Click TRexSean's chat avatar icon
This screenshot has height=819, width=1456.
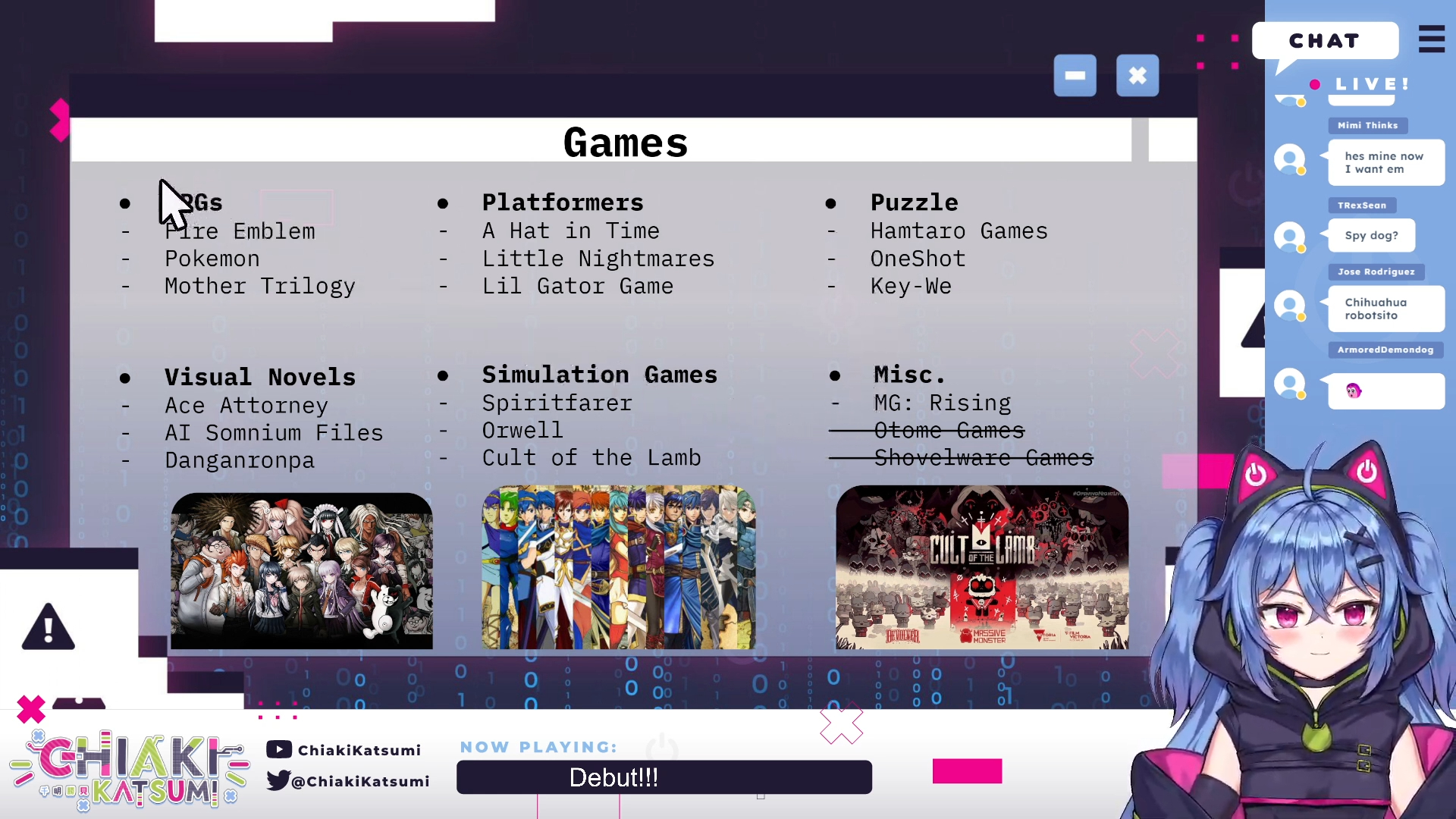[x=1289, y=237]
